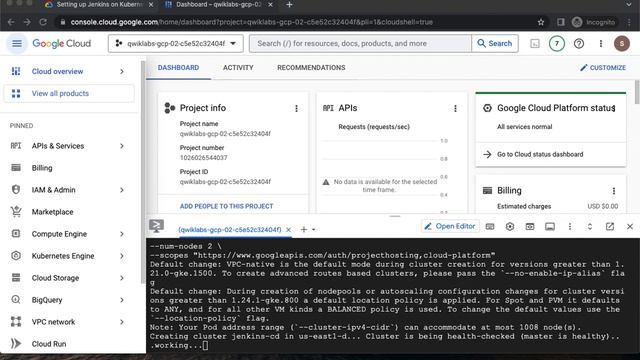
Task: Expand BigQuery submenu
Action: [x=122, y=300]
